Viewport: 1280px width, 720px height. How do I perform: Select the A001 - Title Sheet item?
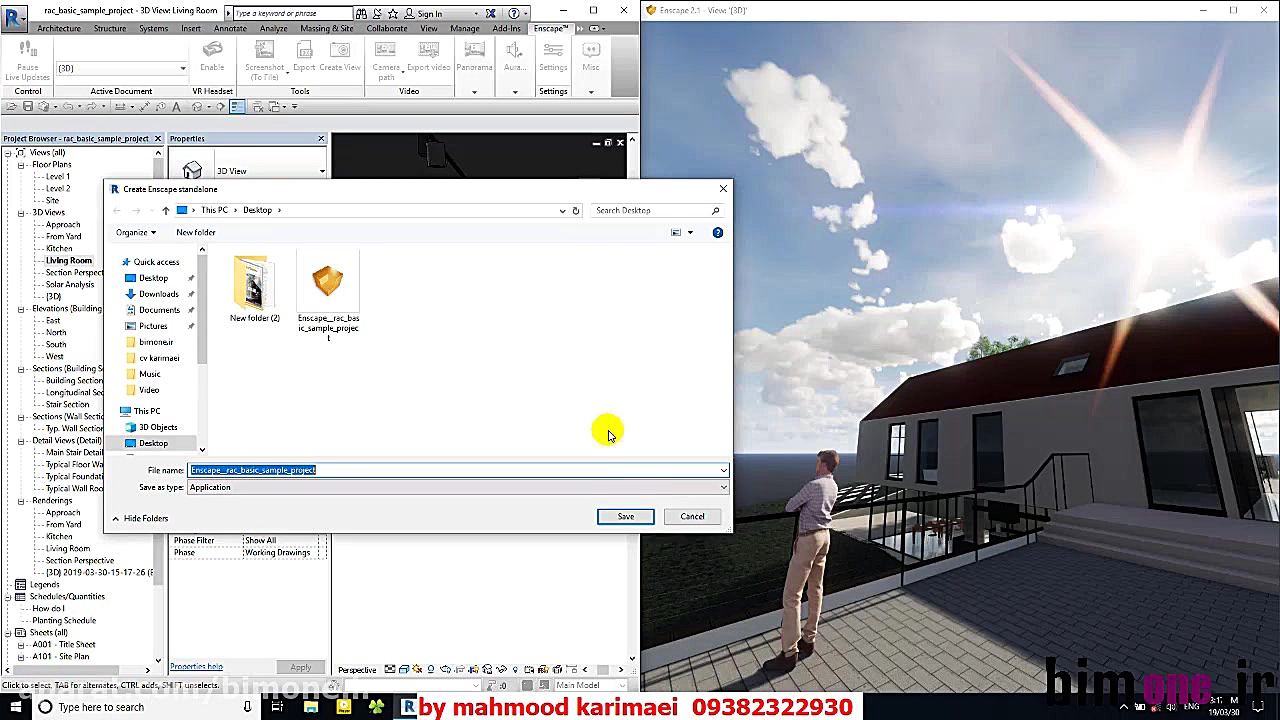point(64,644)
